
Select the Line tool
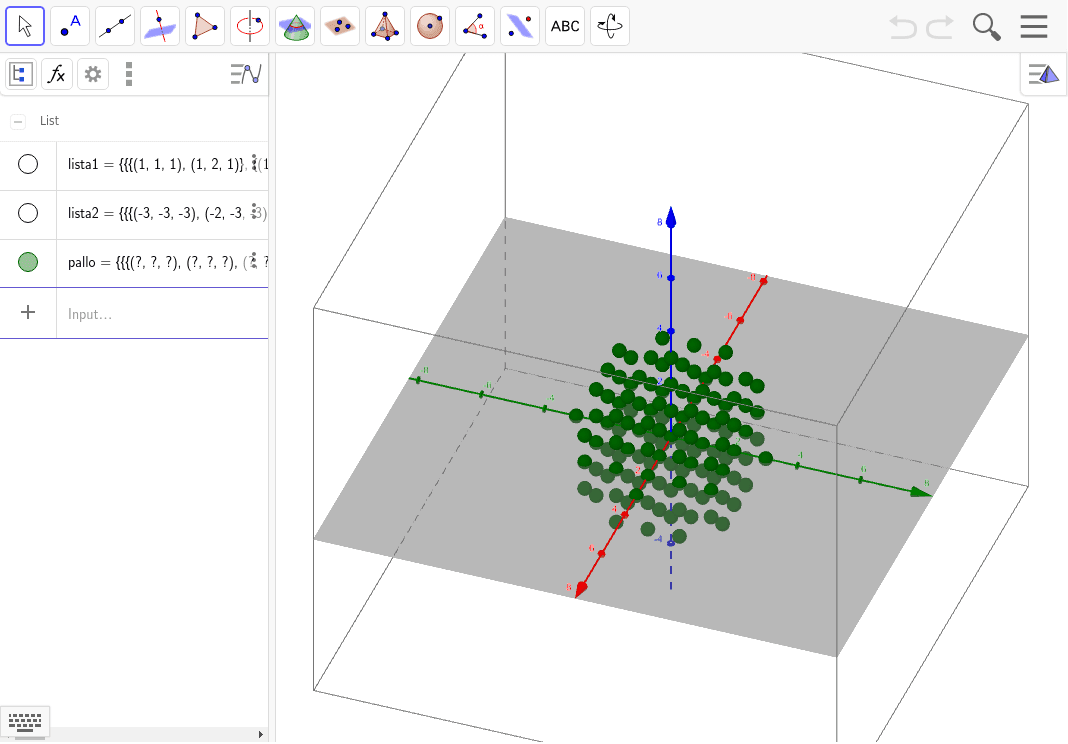tap(114, 26)
